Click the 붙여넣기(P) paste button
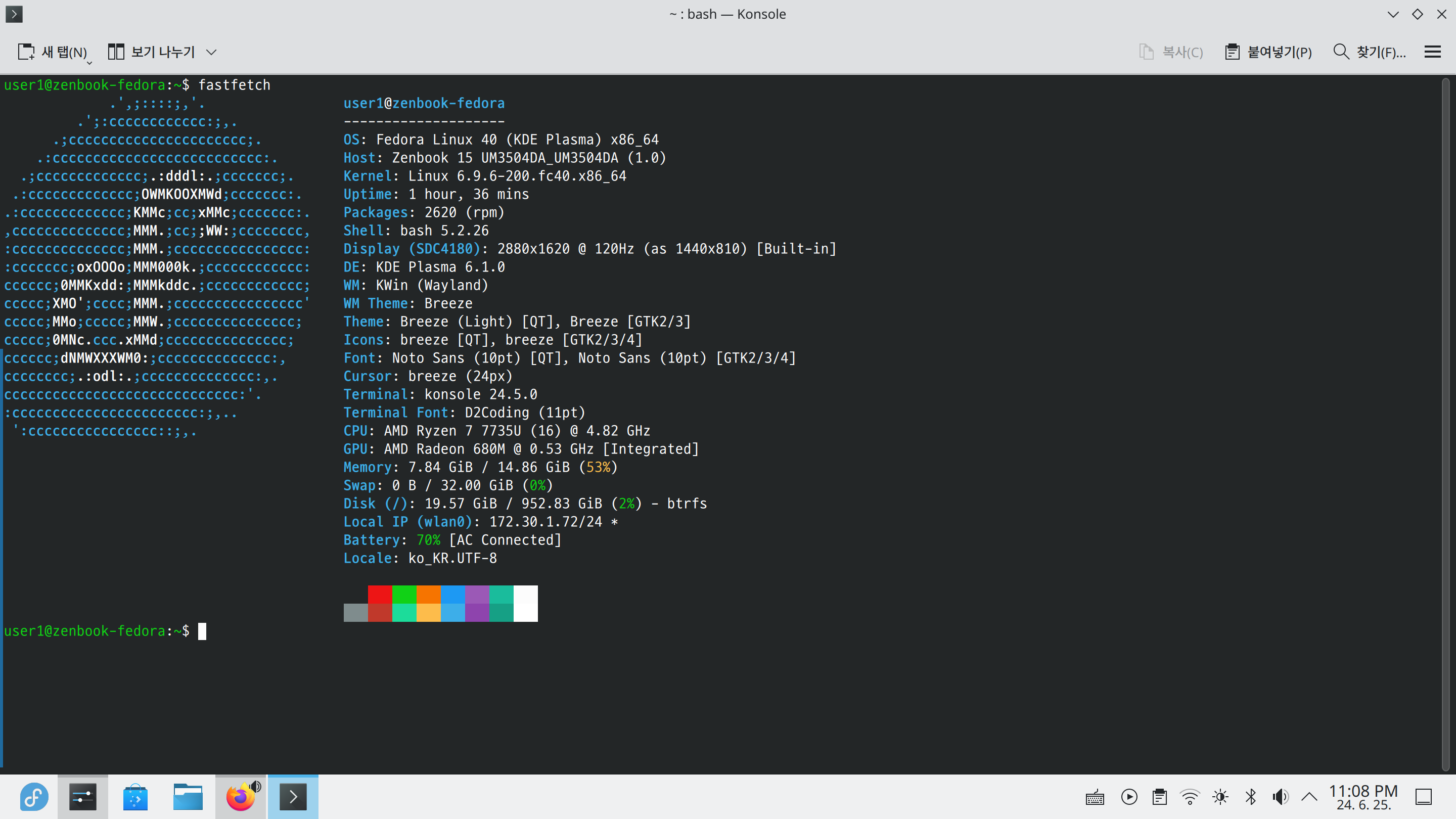This screenshot has height=819, width=1456. coord(1268,52)
